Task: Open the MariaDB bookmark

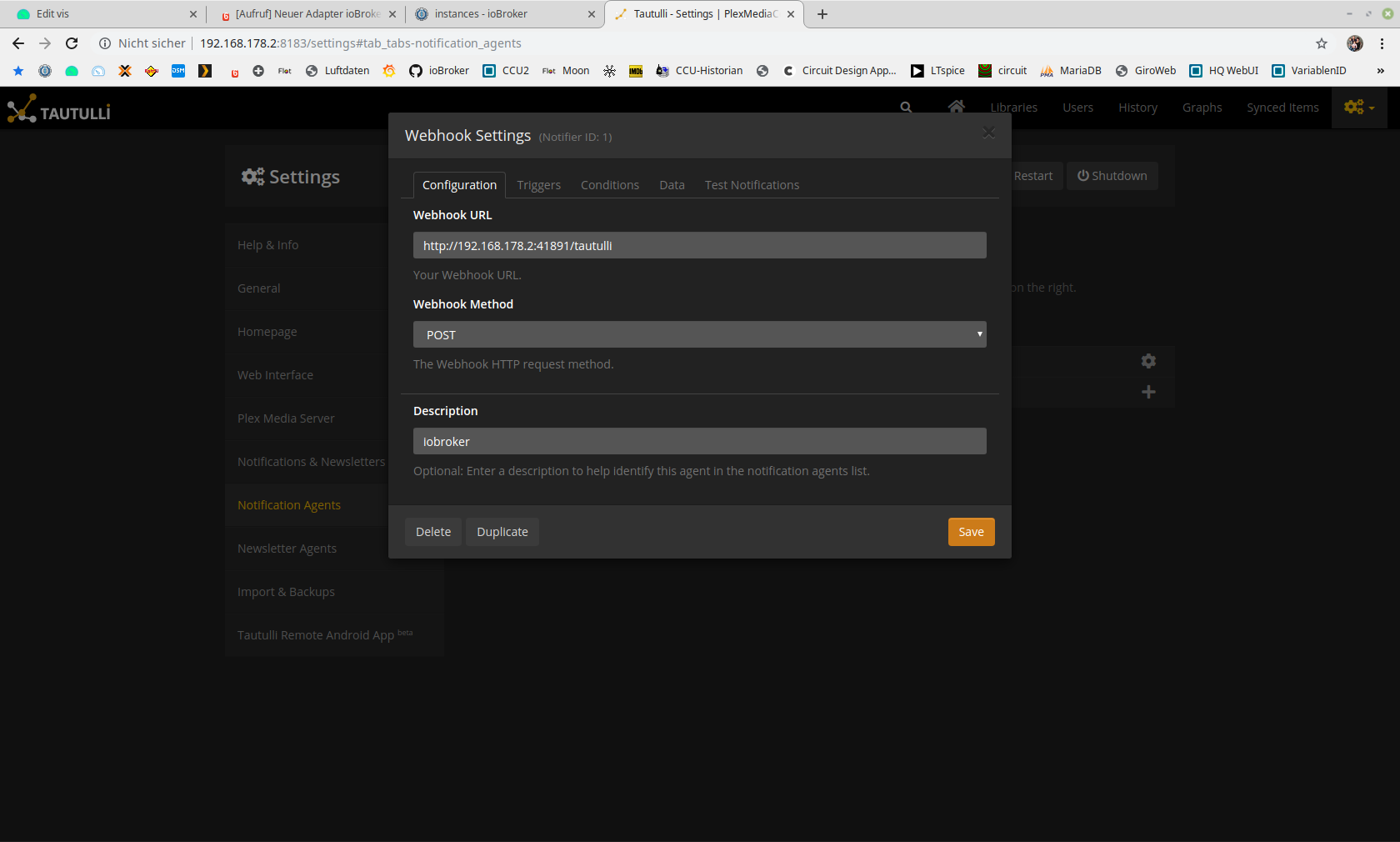Action: 1071,71
